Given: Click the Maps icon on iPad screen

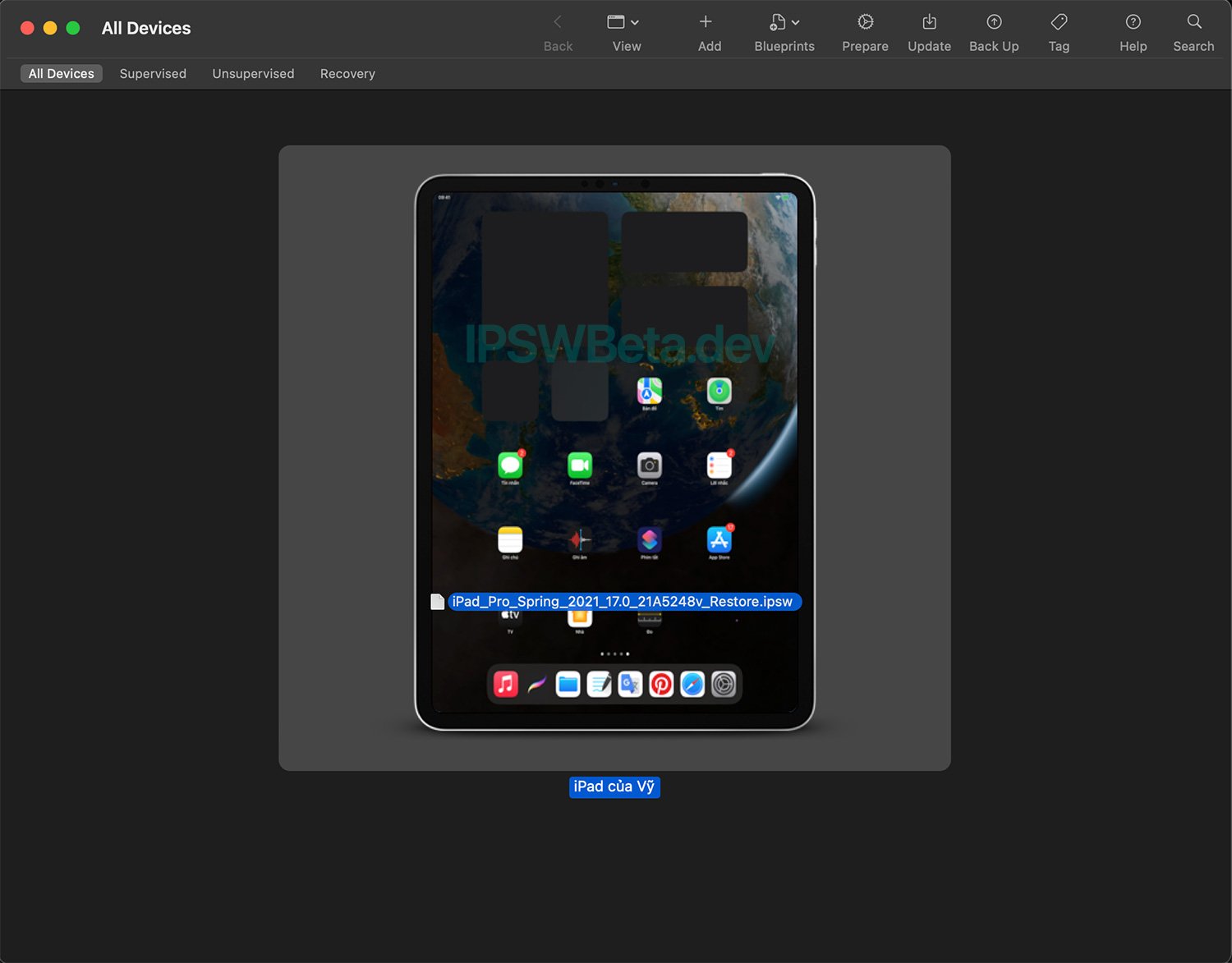Looking at the screenshot, I should point(650,391).
